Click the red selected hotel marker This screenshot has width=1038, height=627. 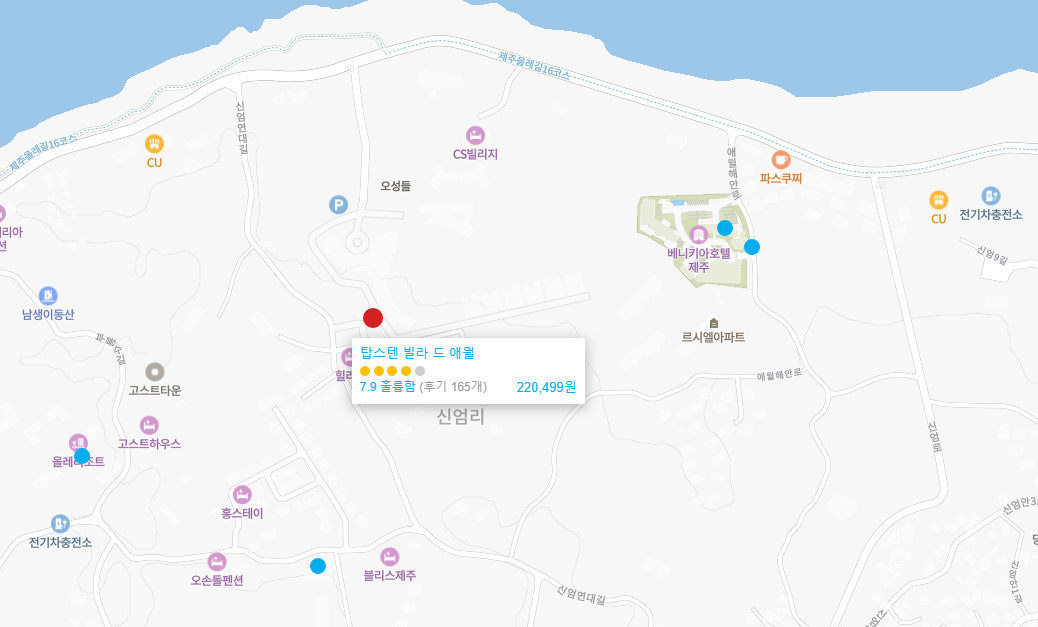coord(373,318)
